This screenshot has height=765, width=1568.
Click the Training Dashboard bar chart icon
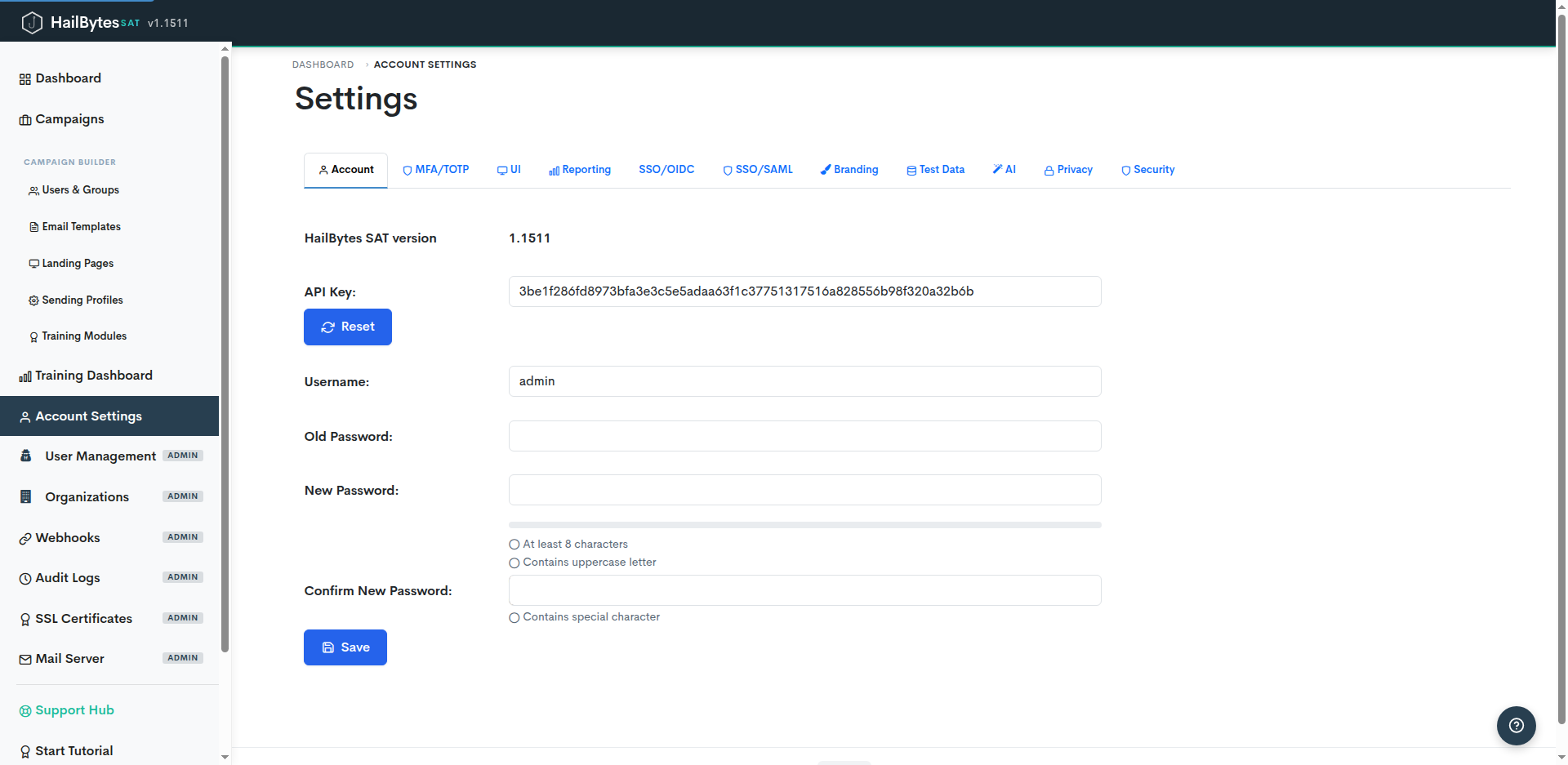pos(25,376)
